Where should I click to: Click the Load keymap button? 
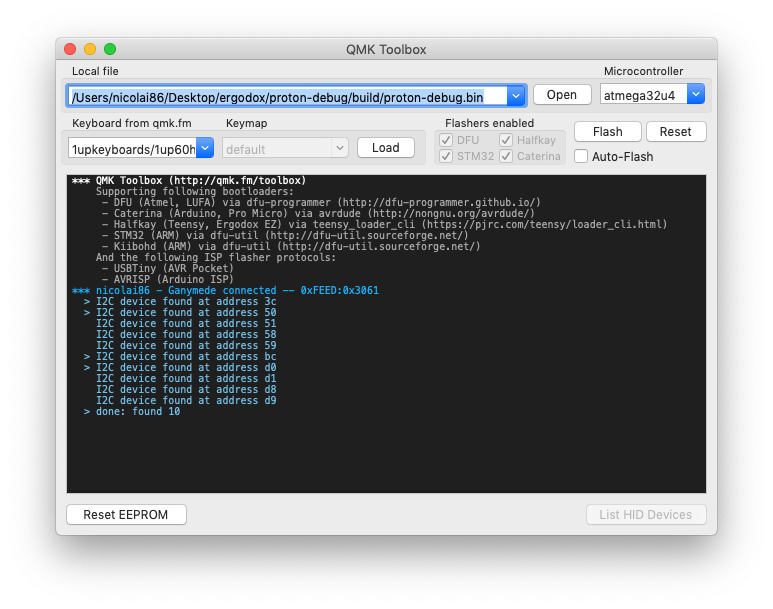click(386, 147)
